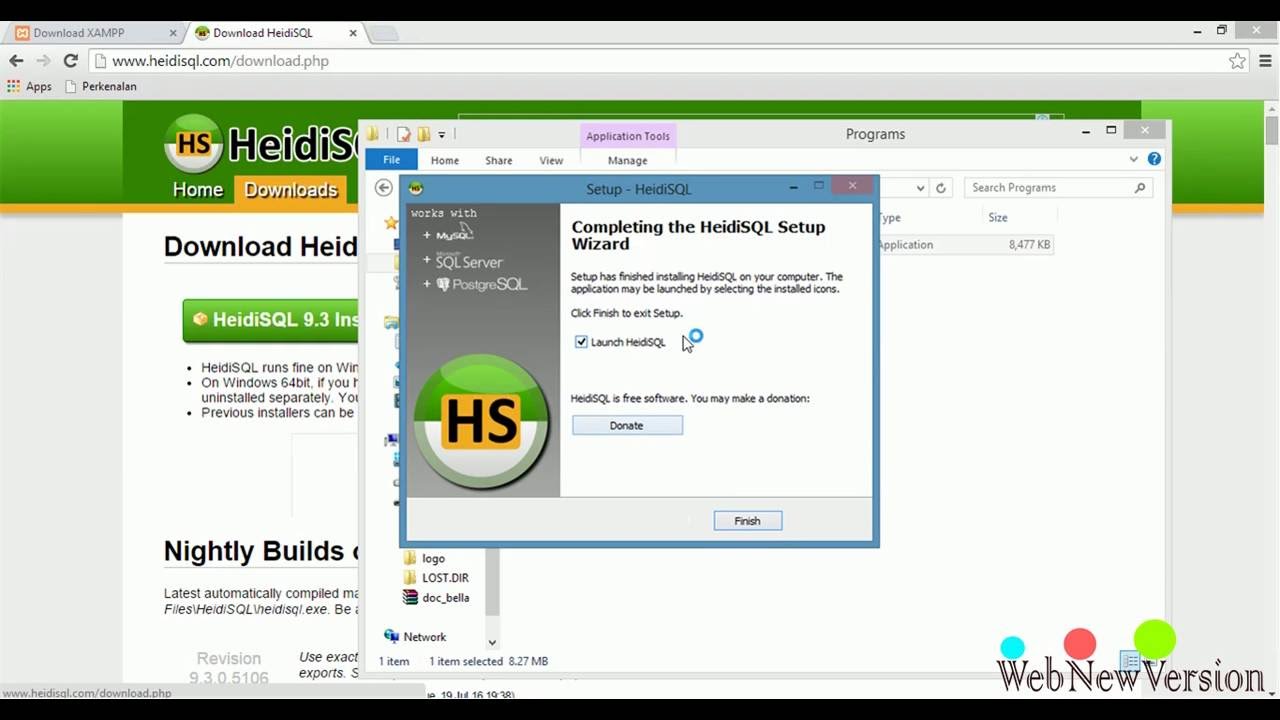Click the Finish button in the setup wizard
Image resolution: width=1280 pixels, height=720 pixels.
(x=747, y=521)
